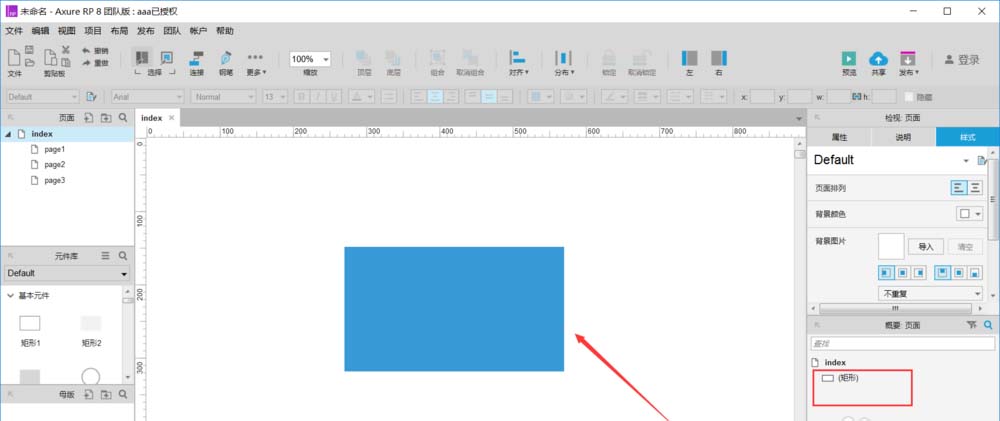
Task: Click the x coordinate input field
Action: tap(762, 97)
